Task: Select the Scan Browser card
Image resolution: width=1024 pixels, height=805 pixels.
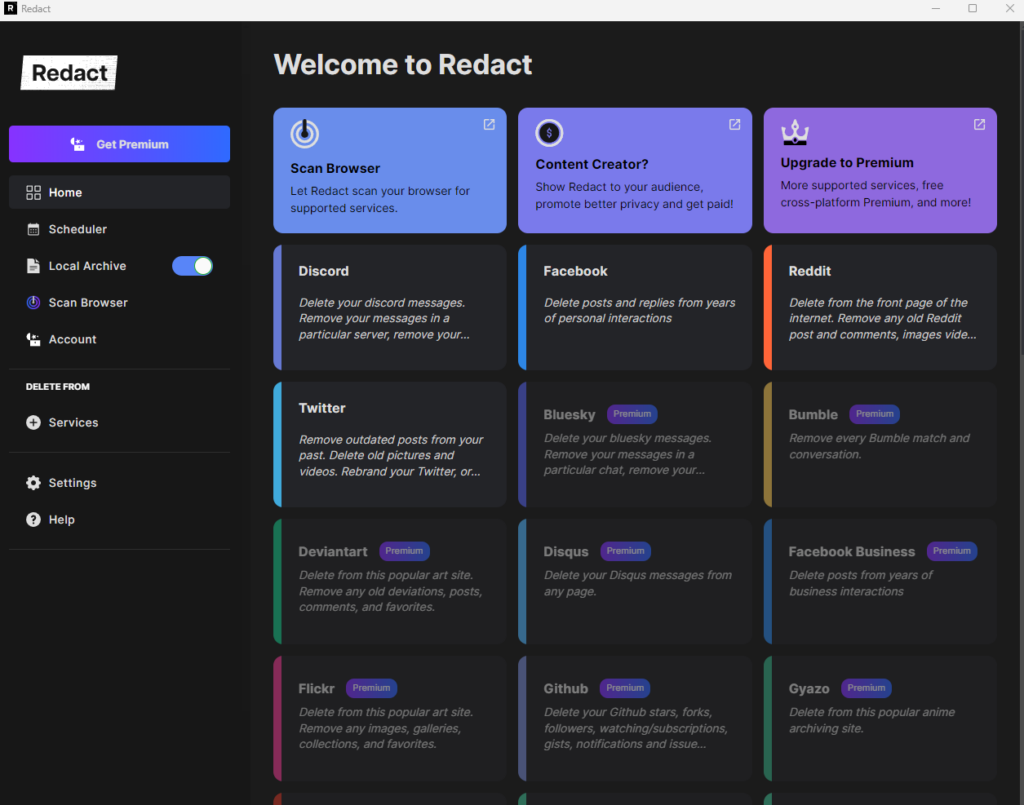Action: (x=390, y=170)
